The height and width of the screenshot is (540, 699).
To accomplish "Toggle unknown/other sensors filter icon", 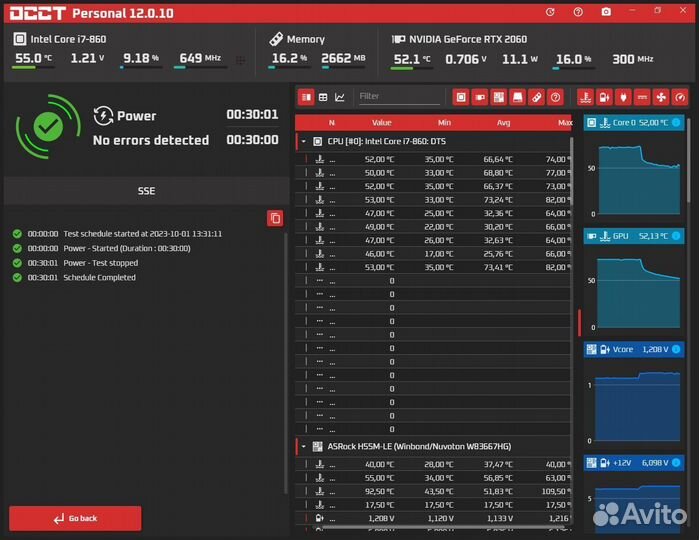I will pyautogui.click(x=555, y=97).
